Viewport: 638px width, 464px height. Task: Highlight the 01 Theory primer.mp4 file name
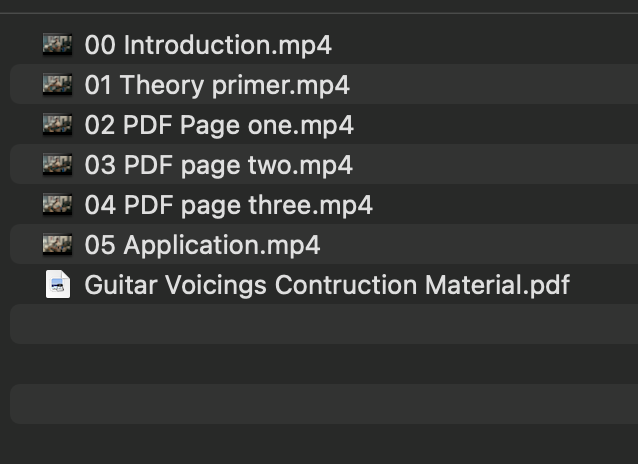pyautogui.click(x=217, y=85)
